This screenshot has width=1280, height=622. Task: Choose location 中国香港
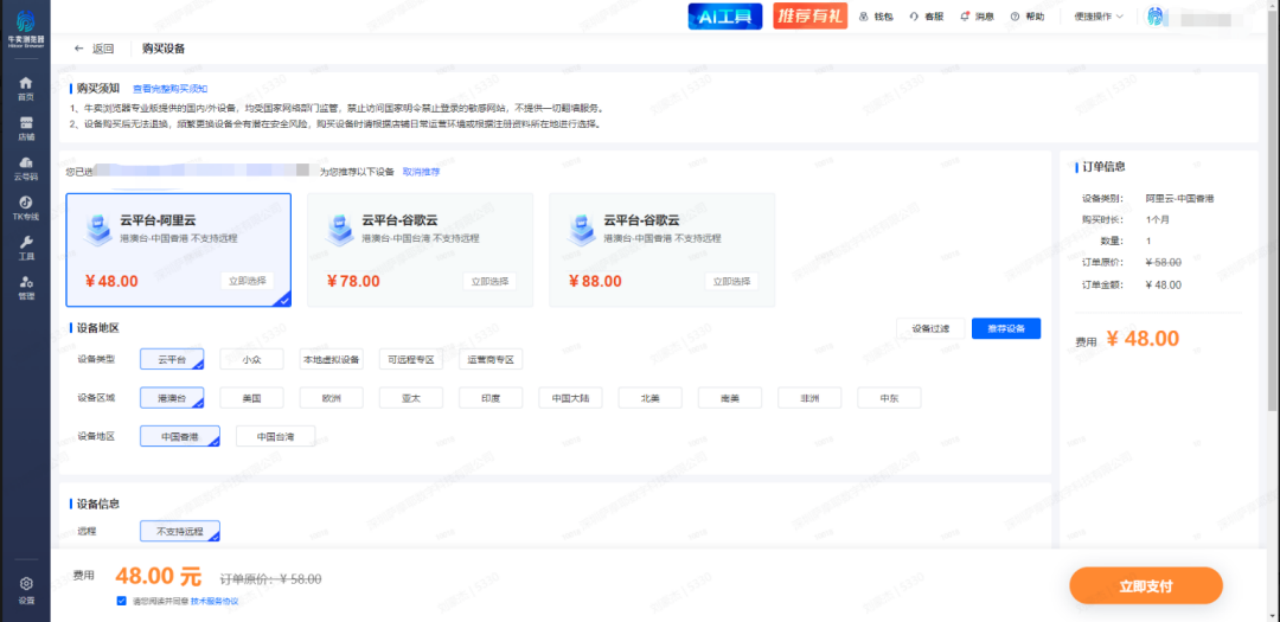(180, 437)
